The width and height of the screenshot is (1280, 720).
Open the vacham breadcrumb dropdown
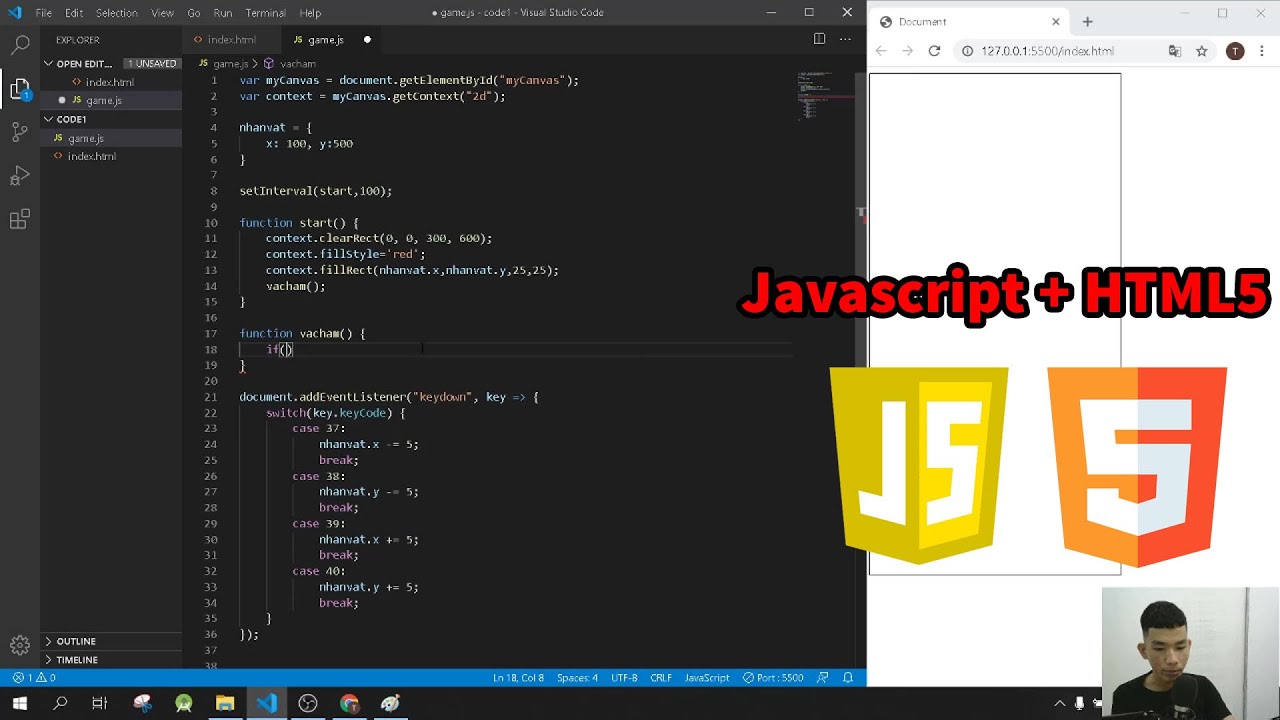point(290,63)
